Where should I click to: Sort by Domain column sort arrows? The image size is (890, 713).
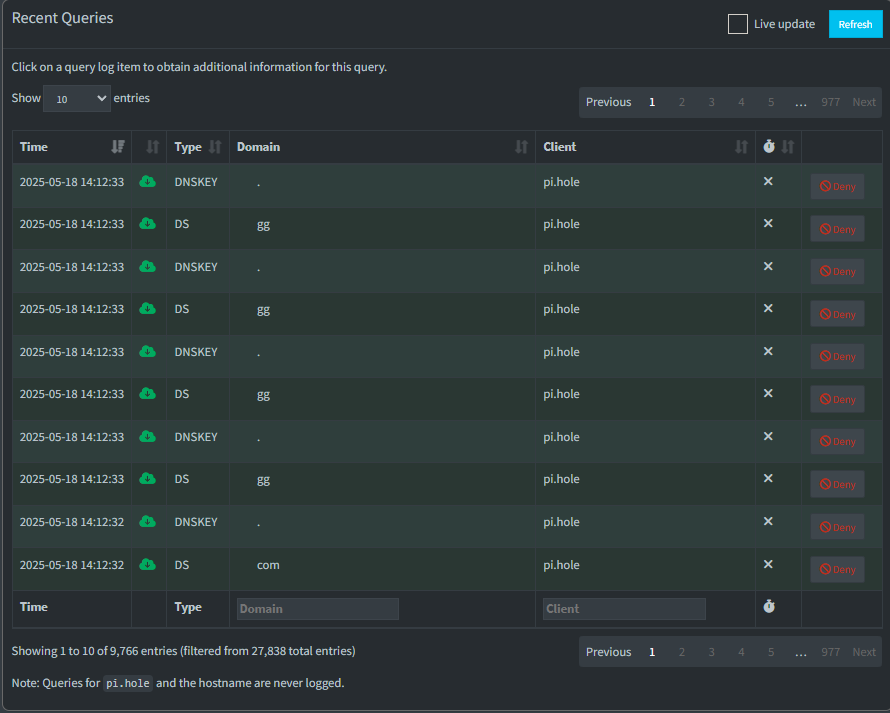[x=521, y=147]
